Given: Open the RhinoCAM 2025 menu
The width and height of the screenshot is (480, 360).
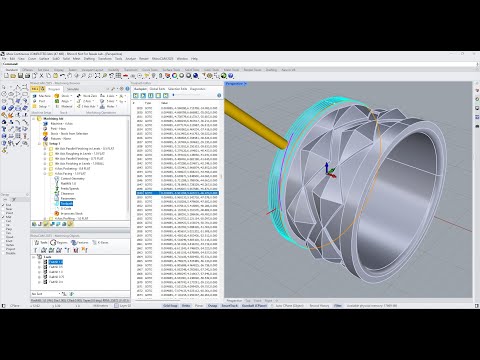Looking at the screenshot, I should (x=163, y=59).
